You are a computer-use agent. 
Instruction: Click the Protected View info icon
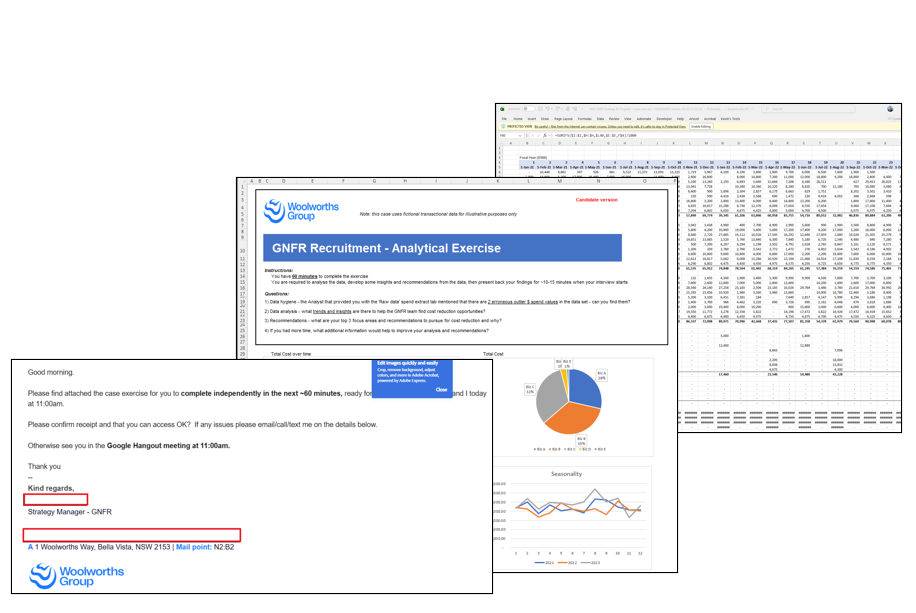click(503, 126)
